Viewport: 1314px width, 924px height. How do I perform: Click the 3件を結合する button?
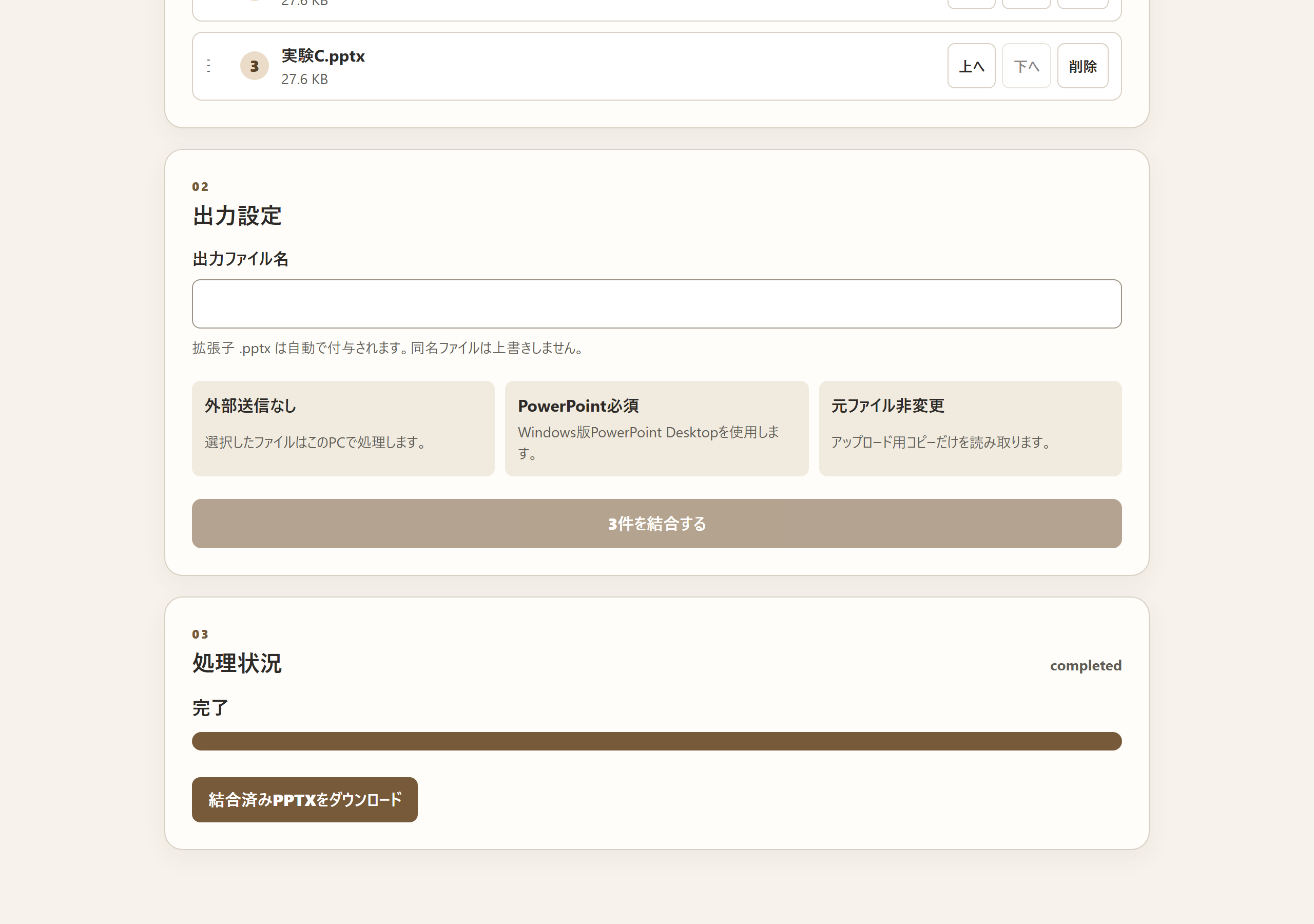pyautogui.click(x=656, y=524)
